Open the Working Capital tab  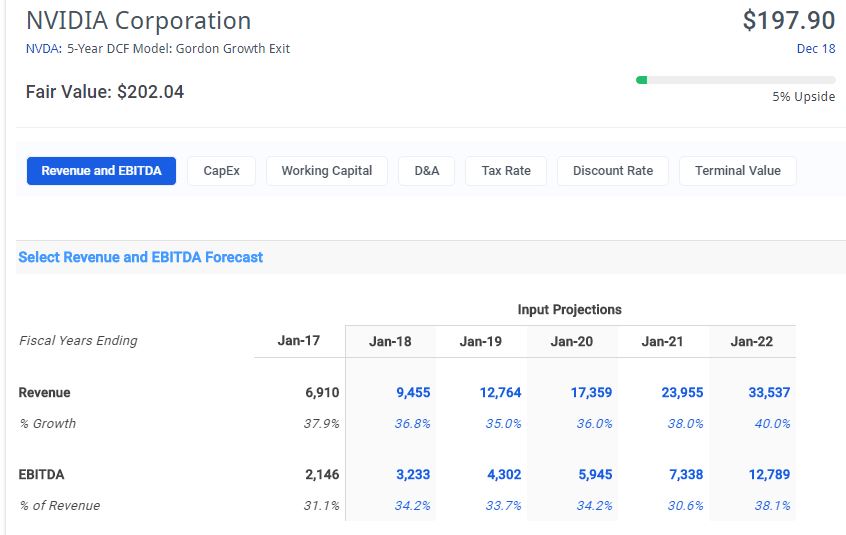(x=326, y=171)
